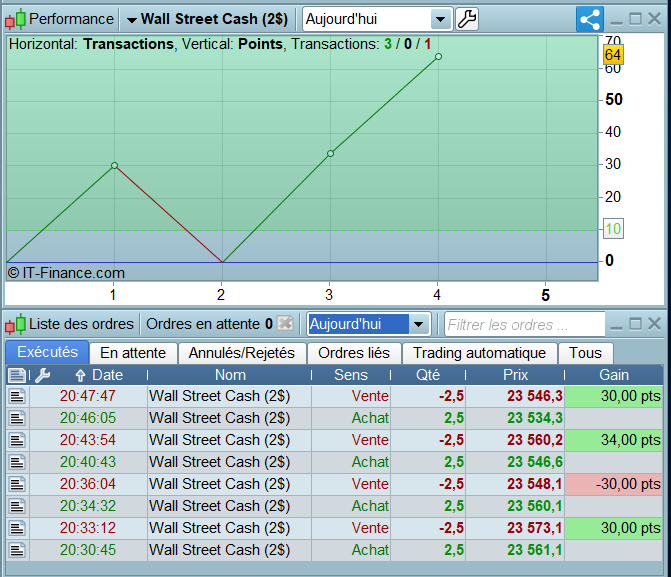The height and width of the screenshot is (577, 671).
Task: Open the wrench settings in Performance panel
Action: coord(466,19)
